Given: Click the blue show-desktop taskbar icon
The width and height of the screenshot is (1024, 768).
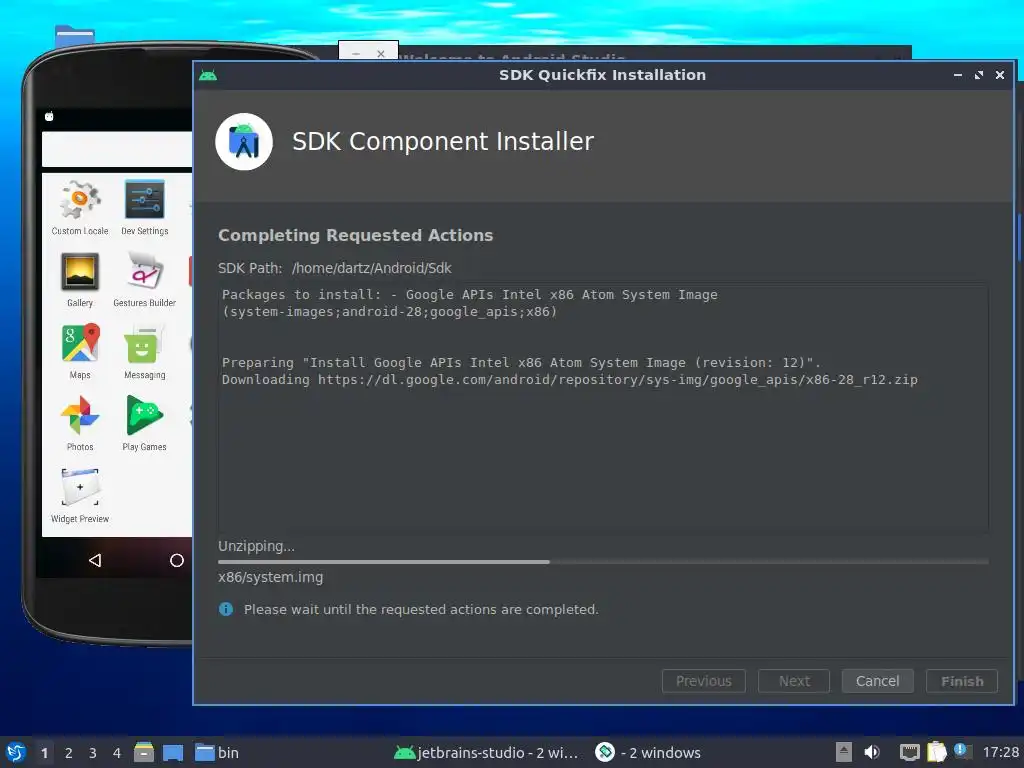Looking at the screenshot, I should click(173, 752).
